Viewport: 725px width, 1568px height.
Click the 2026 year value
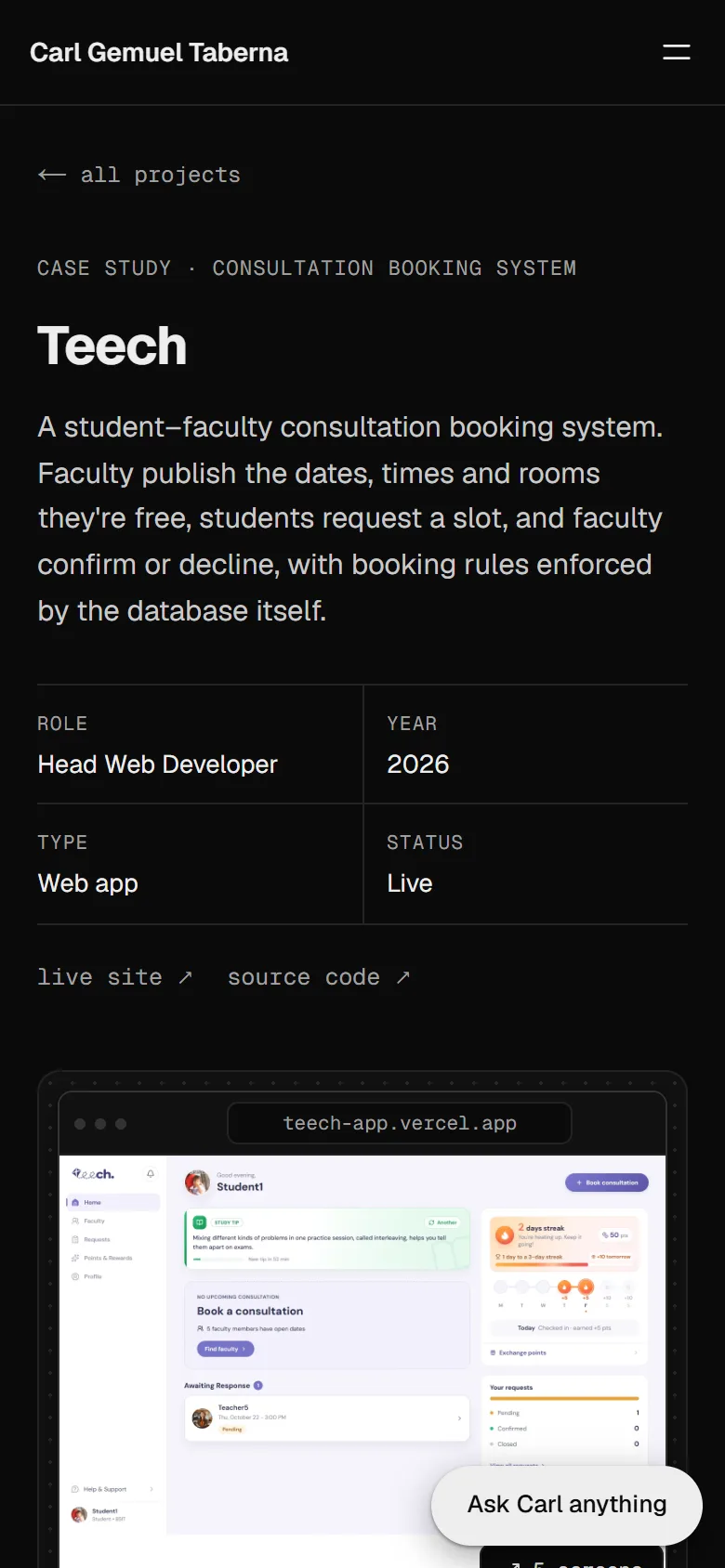[x=418, y=764]
